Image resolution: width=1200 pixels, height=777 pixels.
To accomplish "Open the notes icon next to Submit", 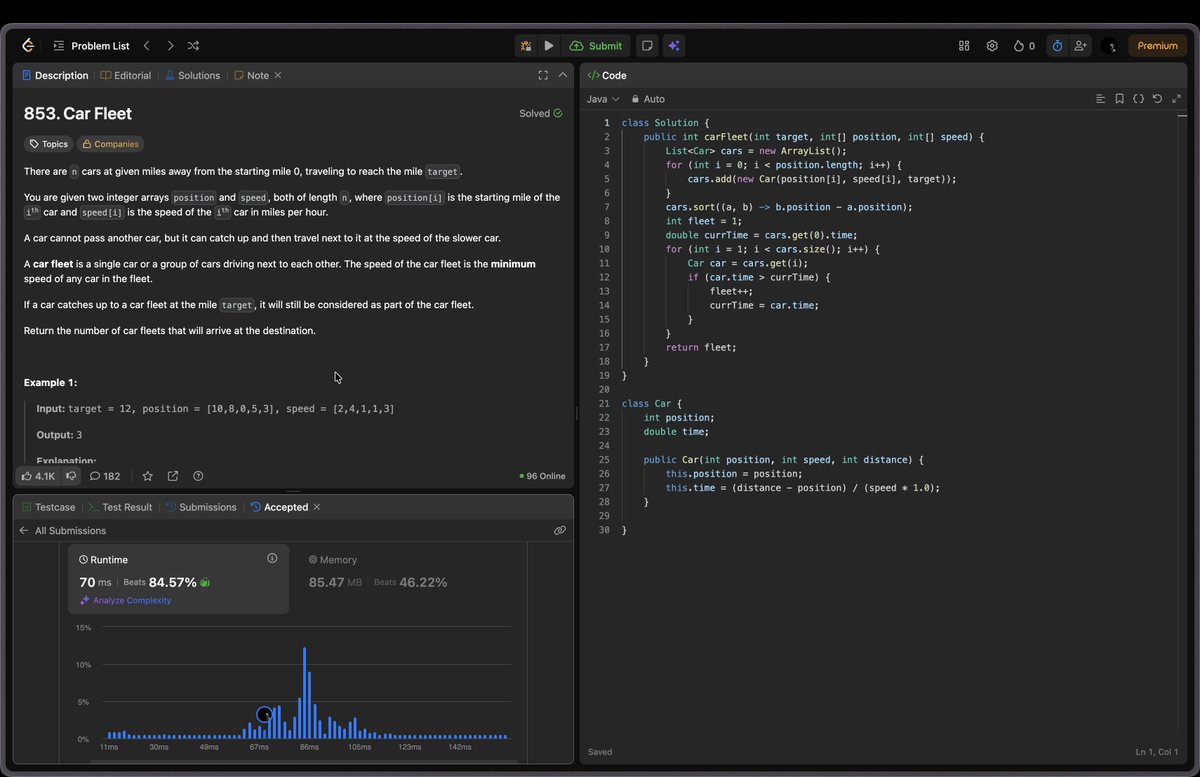I will pos(646,45).
